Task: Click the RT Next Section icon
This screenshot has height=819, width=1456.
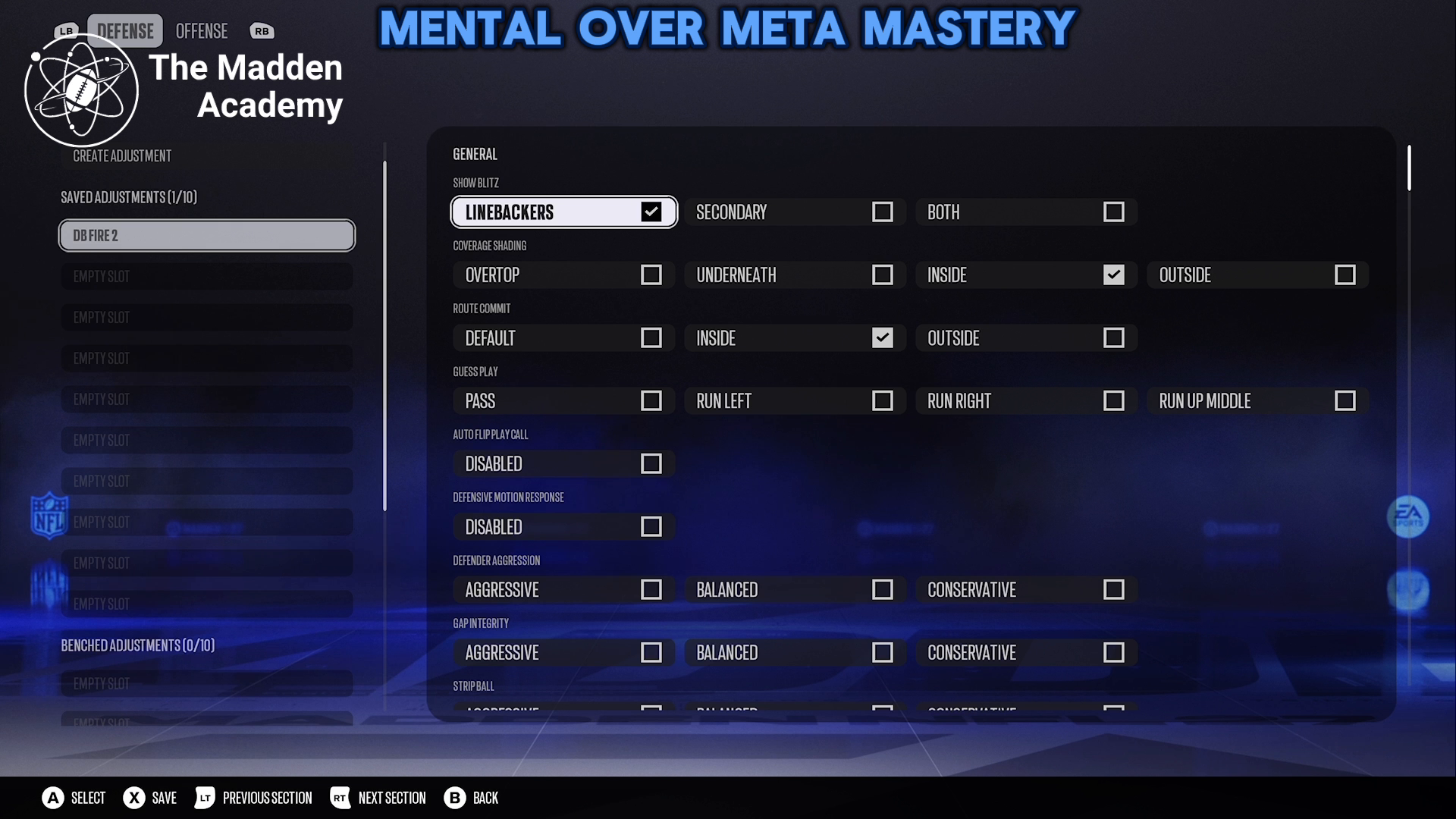Action: 340,798
